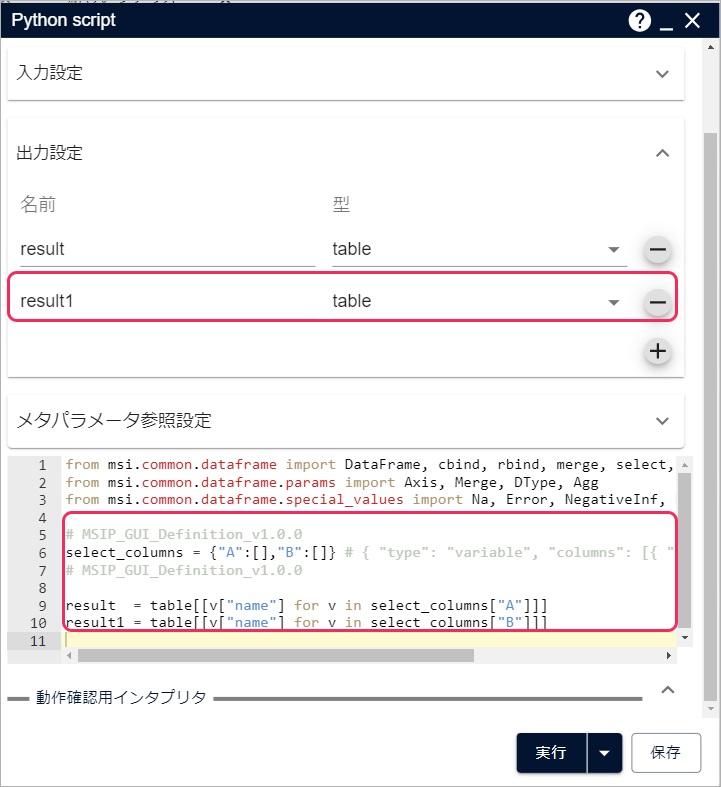Click code line 6 'select_columns' text
721x787 pixels.
click(x=124, y=553)
